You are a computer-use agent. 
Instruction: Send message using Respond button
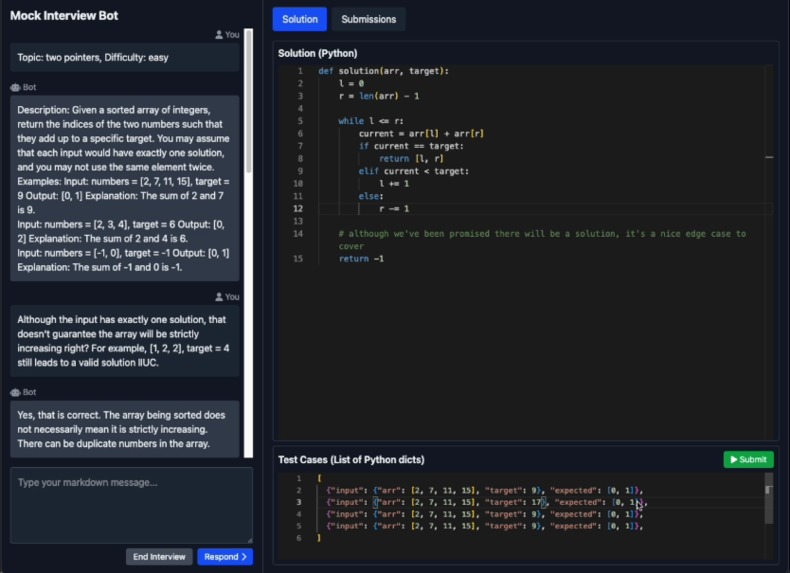click(x=225, y=557)
